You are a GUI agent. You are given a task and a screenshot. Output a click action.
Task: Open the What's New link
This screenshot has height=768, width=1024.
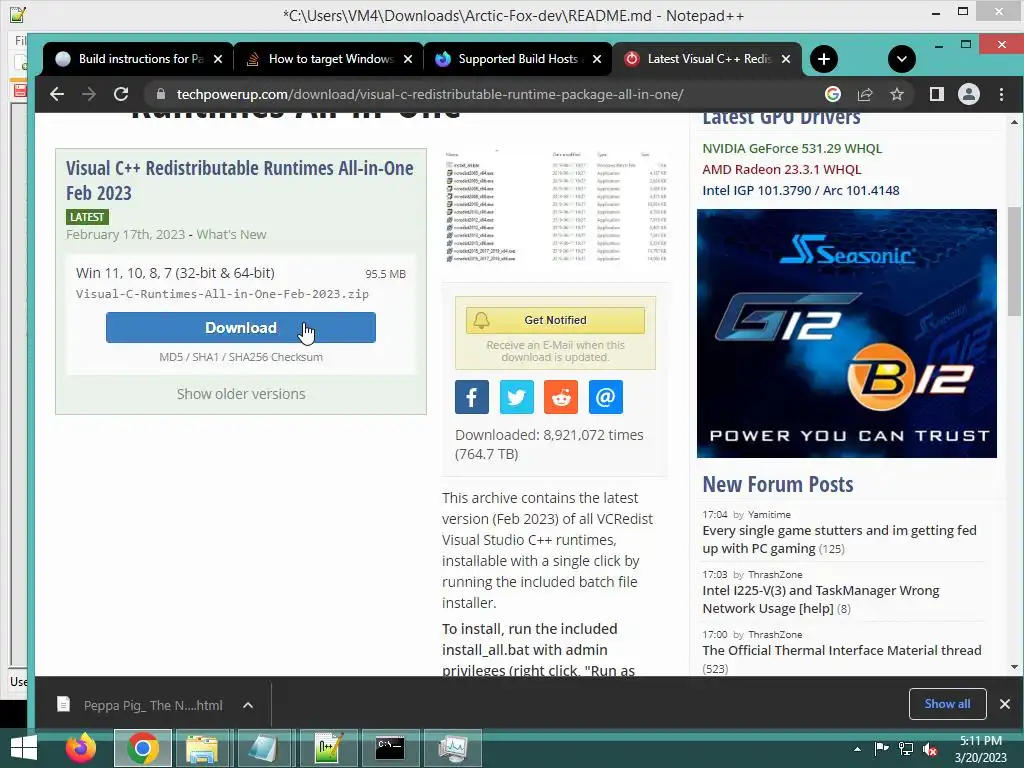coord(231,234)
